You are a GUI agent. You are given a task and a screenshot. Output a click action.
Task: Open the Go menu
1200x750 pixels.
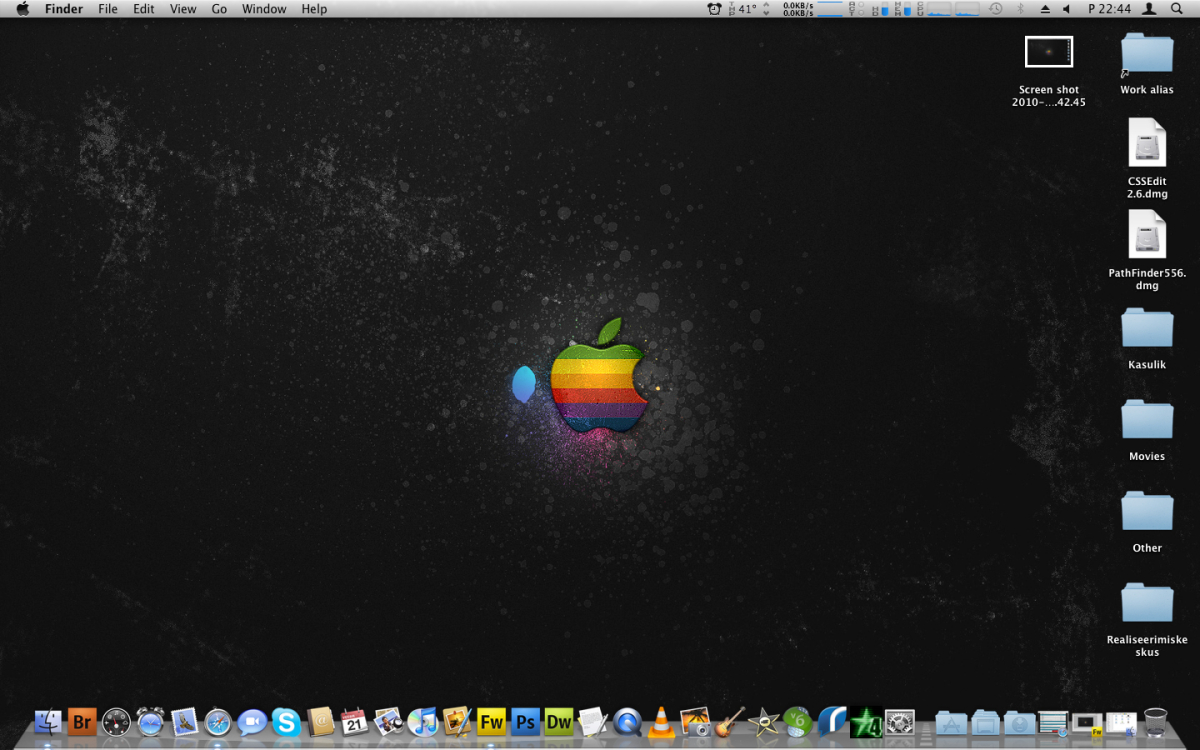click(219, 9)
